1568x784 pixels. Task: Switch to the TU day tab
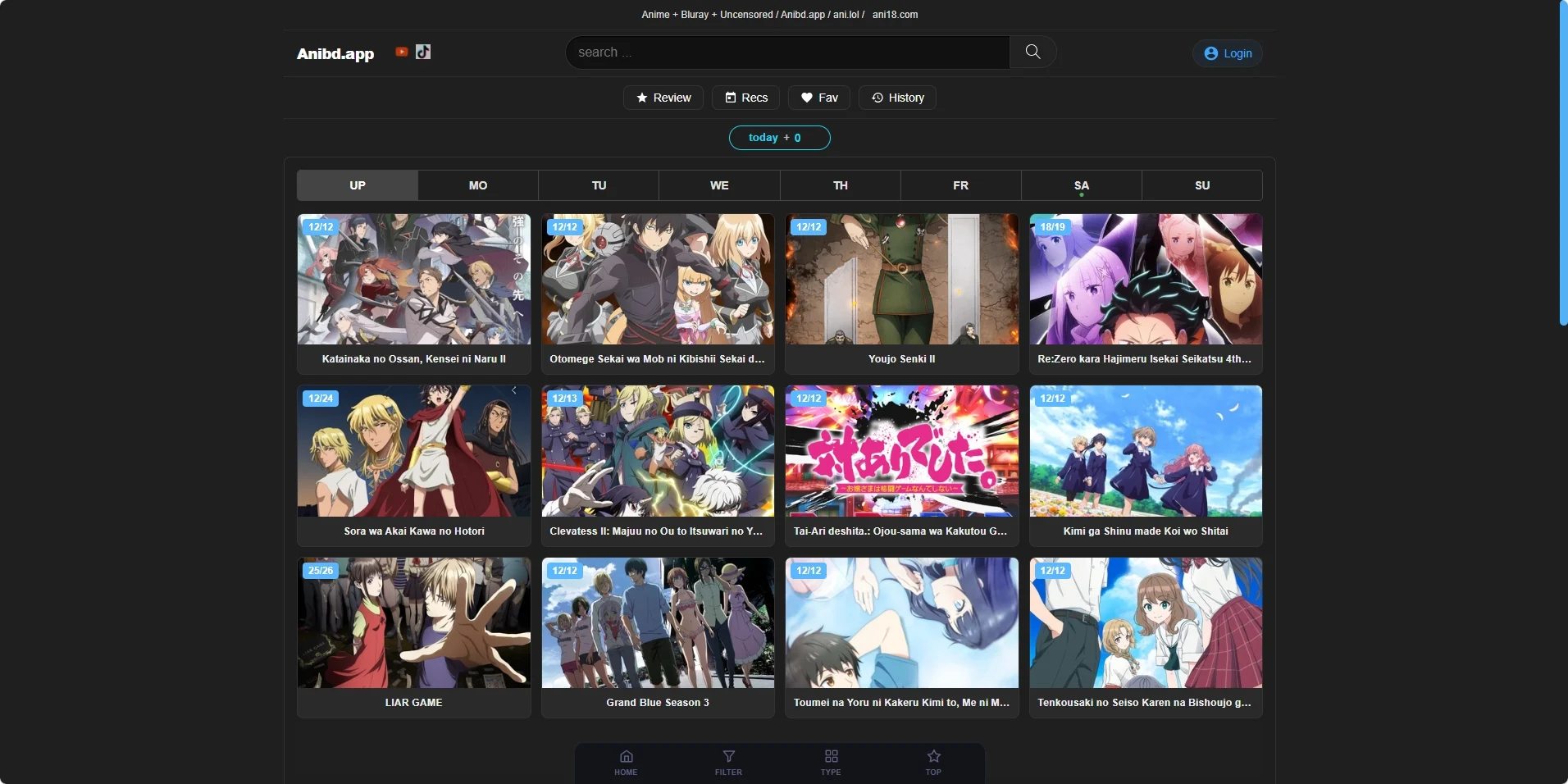[599, 185]
